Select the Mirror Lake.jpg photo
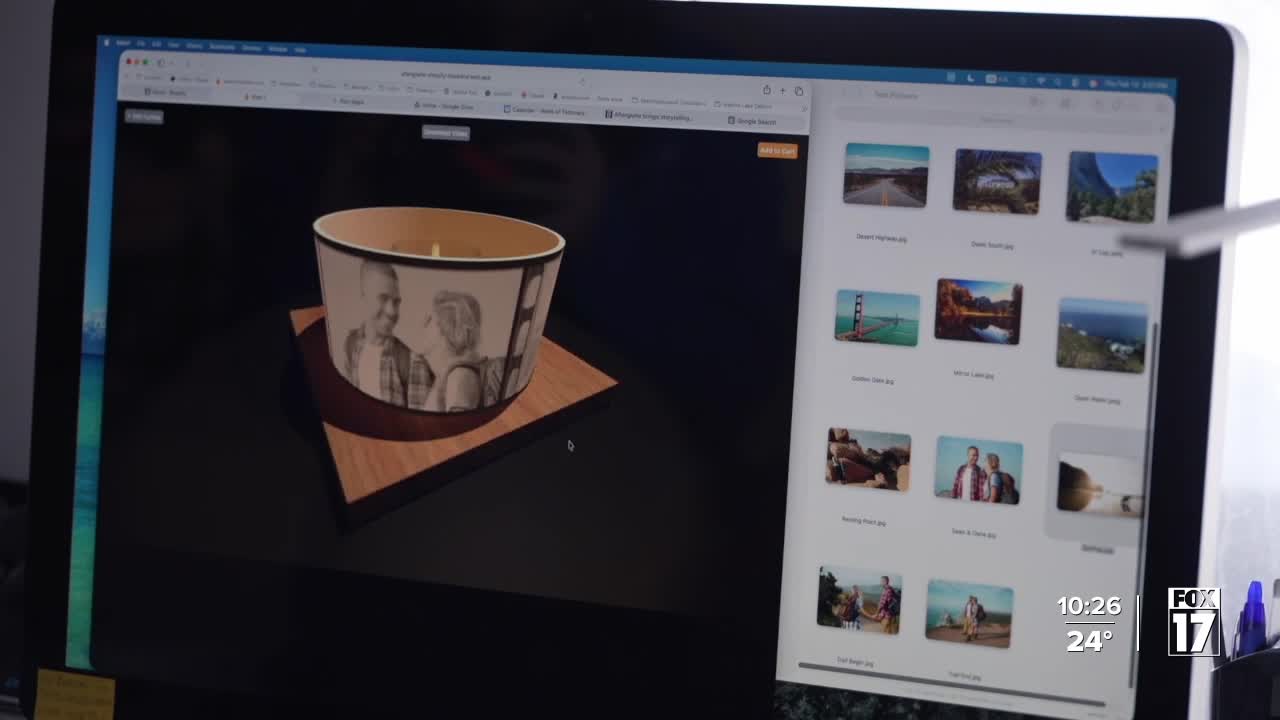The width and height of the screenshot is (1280, 720). (x=978, y=311)
